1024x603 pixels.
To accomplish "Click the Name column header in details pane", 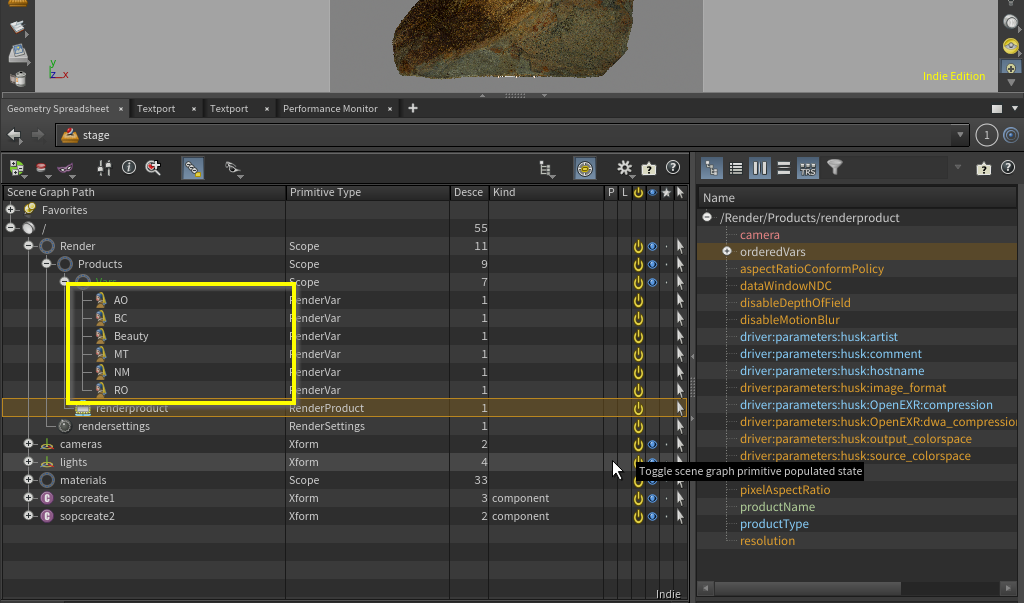I will click(x=856, y=198).
